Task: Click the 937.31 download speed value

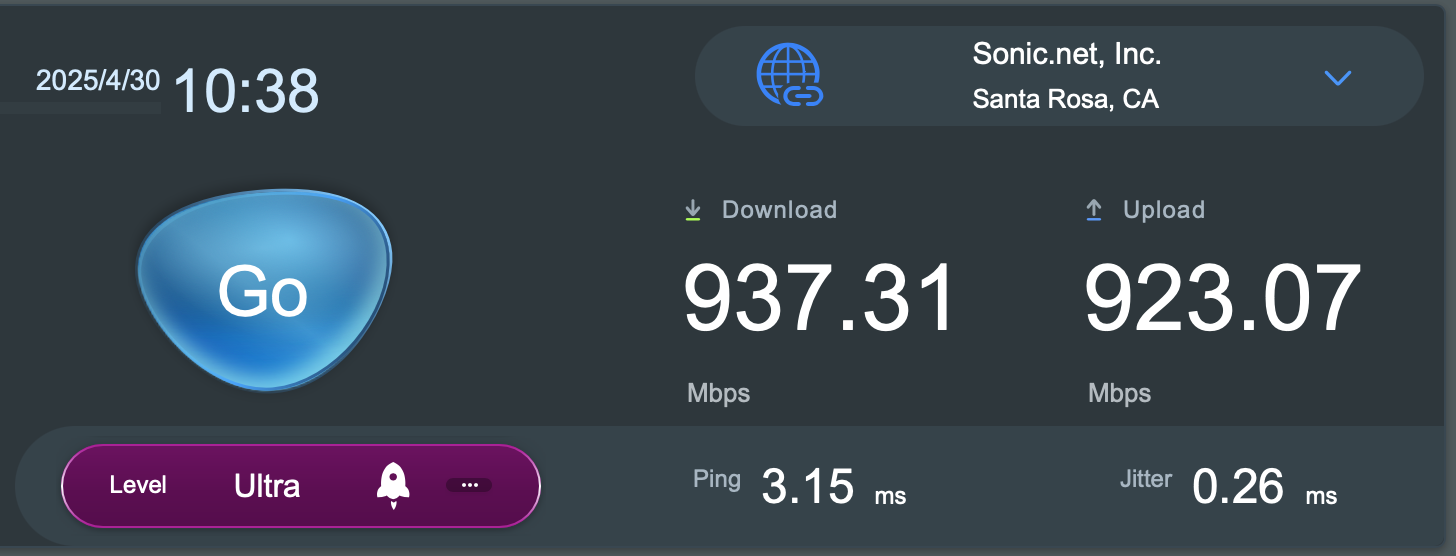Action: point(819,298)
